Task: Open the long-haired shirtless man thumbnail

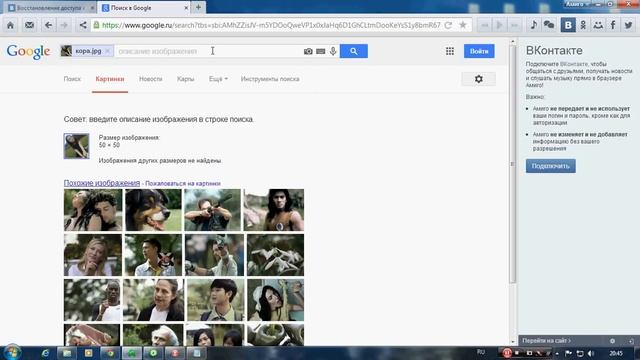Action: click(x=274, y=210)
